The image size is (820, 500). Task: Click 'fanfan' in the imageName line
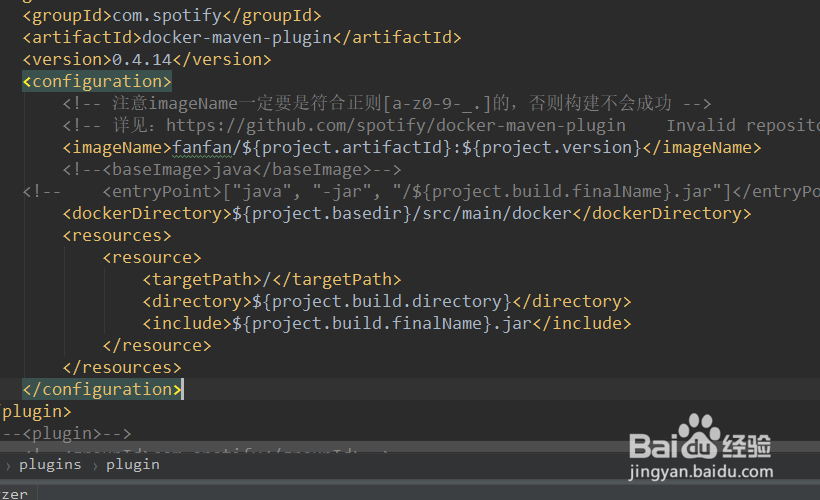click(x=202, y=148)
